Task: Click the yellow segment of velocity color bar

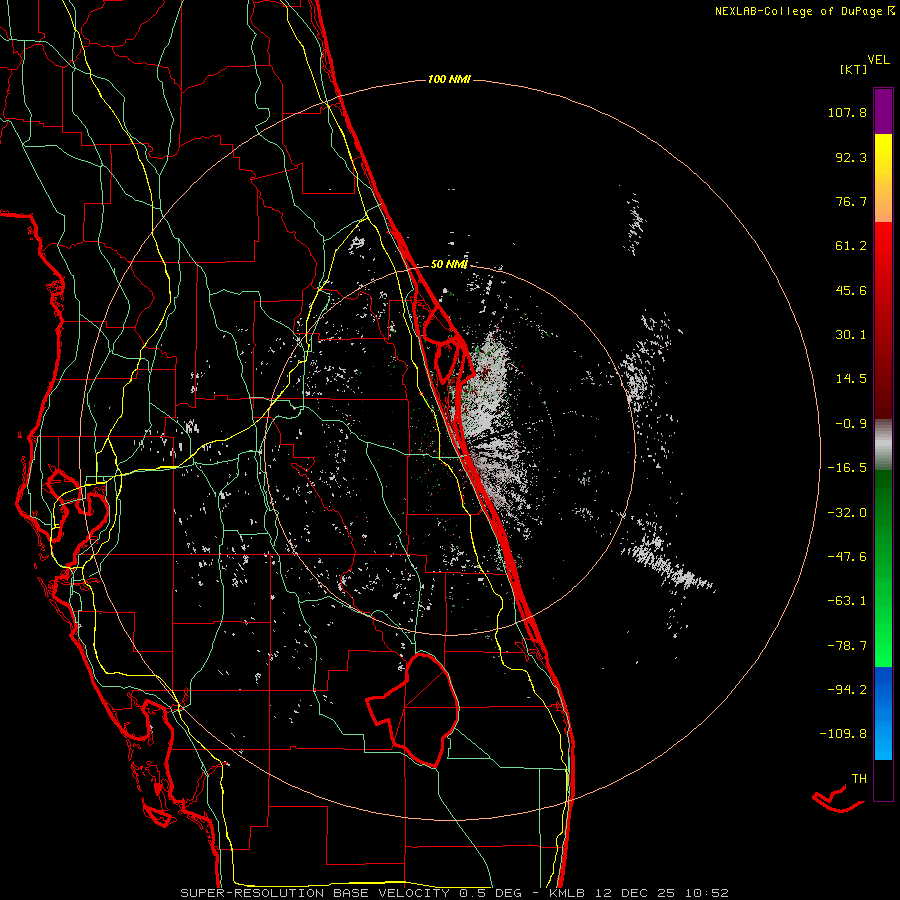Action: point(883,178)
